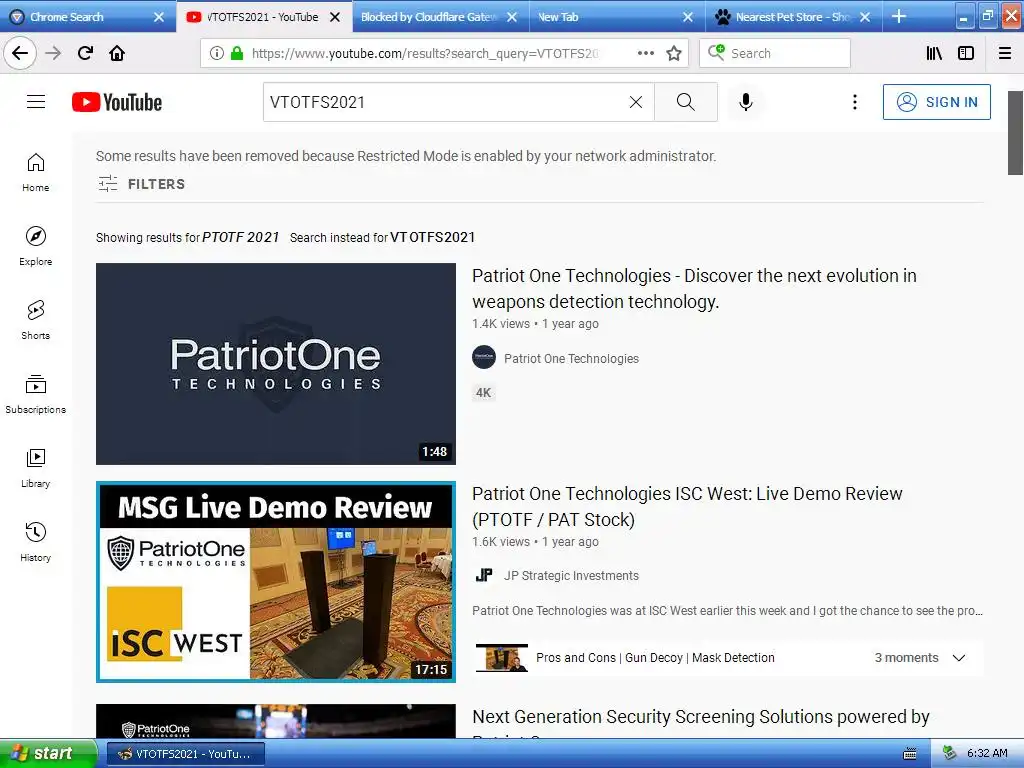1024x768 pixels.
Task: Submit search with magnifier button
Action: click(686, 102)
